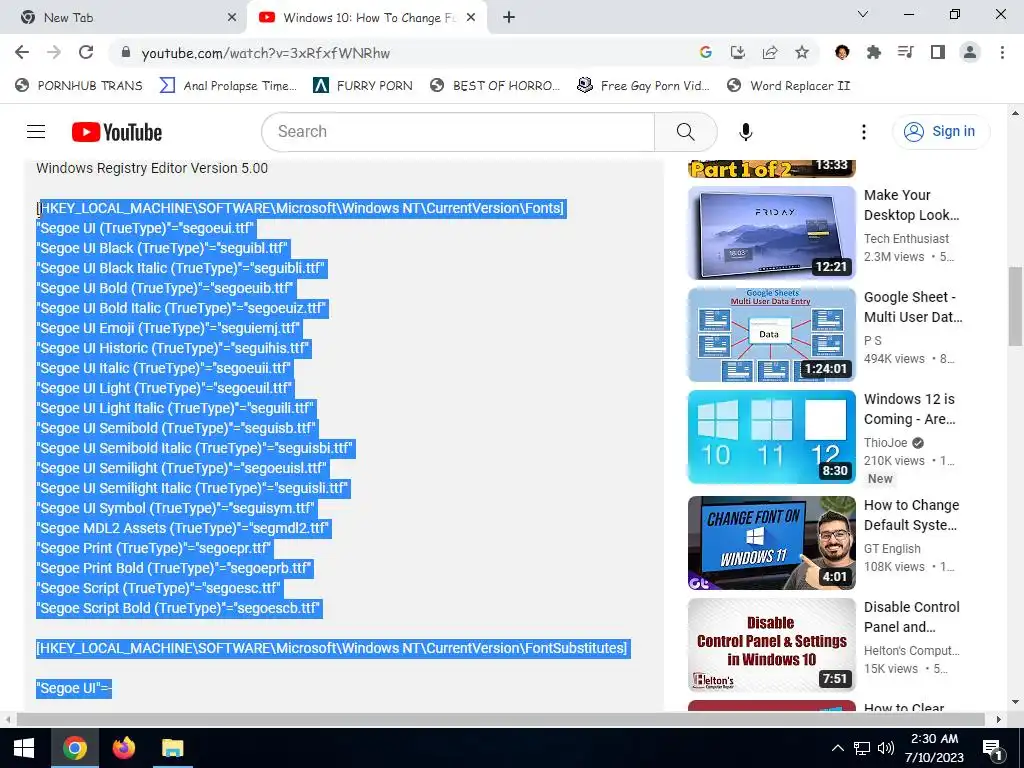Viewport: 1024px width, 768px height.
Task: Close the New Tab tab
Action: pos(232,18)
